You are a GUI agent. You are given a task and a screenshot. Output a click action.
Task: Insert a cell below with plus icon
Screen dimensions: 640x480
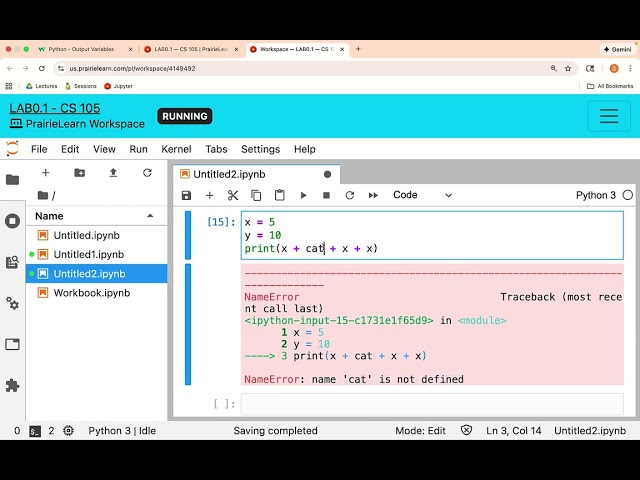point(210,195)
